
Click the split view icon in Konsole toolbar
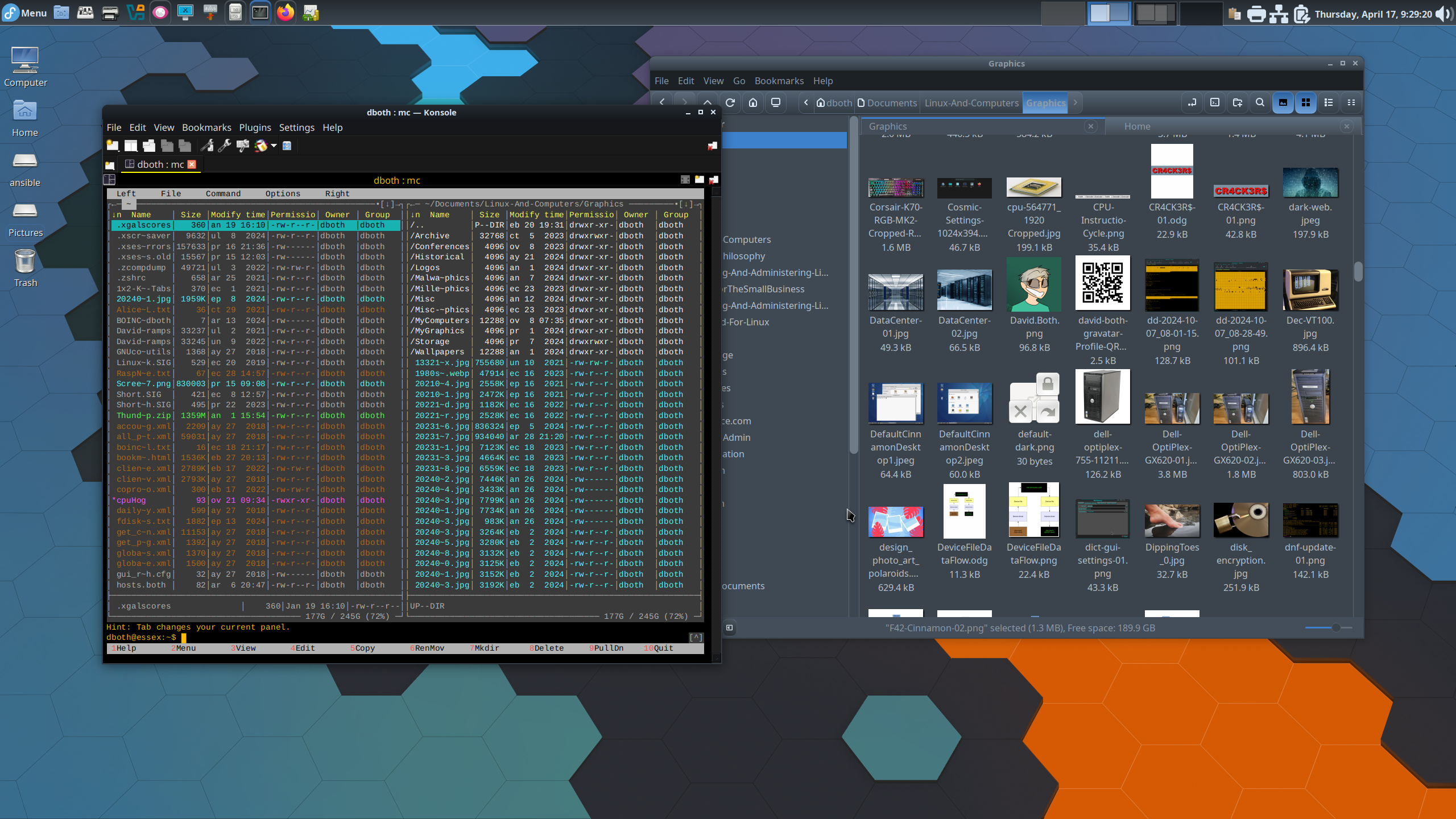[131, 146]
